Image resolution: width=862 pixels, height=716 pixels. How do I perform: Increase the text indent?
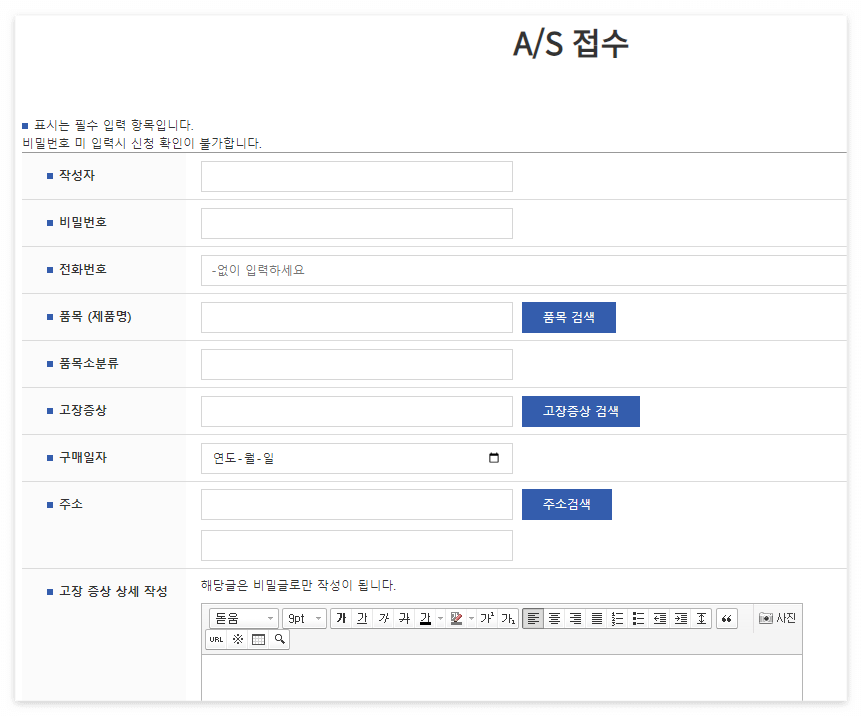pyautogui.click(x=681, y=619)
